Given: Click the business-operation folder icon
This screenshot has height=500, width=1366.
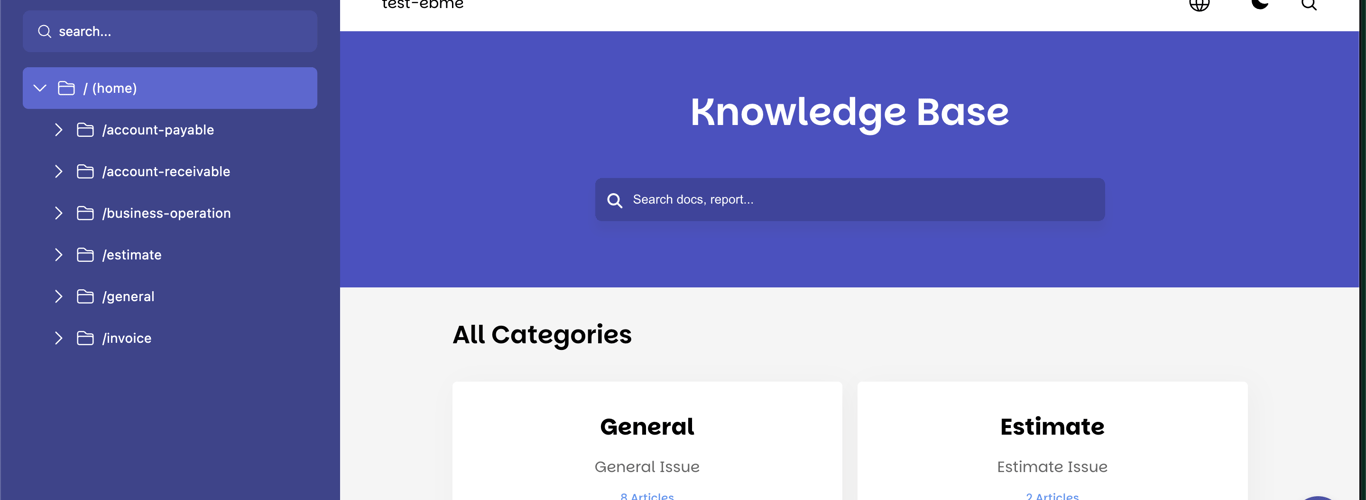Looking at the screenshot, I should point(86,213).
